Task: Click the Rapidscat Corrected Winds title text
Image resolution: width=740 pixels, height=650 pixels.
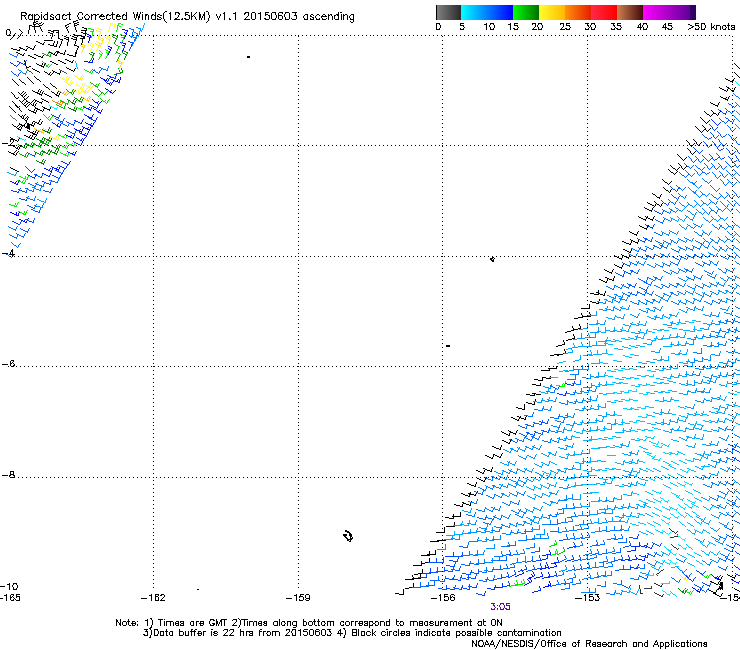Action: click(x=187, y=17)
